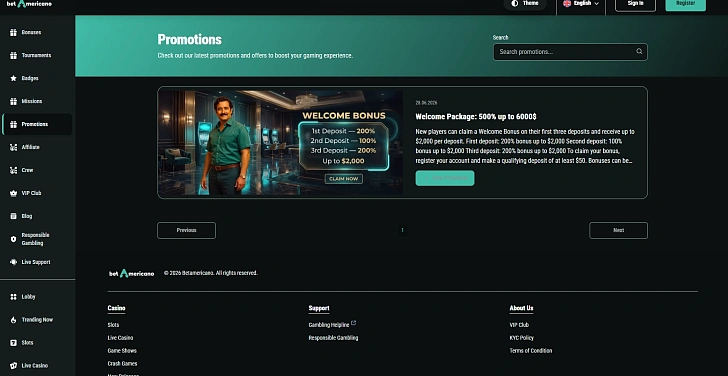Screen dimensions: 728x376
Task: Click the Blog icon in sidebar
Action: pyautogui.click(x=13, y=216)
